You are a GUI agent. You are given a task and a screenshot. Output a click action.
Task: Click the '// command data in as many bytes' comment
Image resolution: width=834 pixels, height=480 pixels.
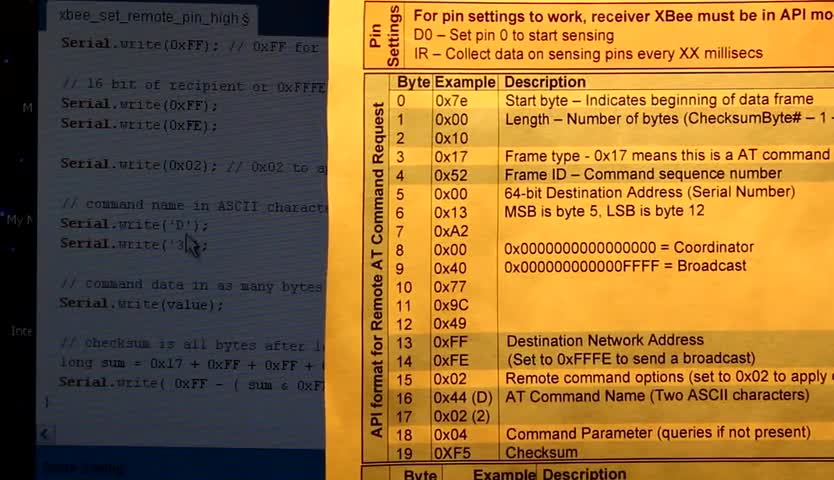(x=191, y=285)
